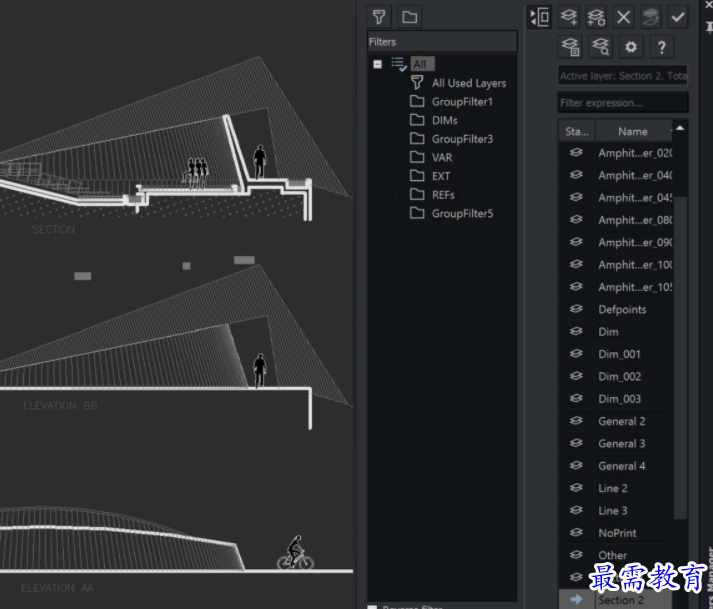
Task: Click status icon of NoPrint layer
Action: click(576, 532)
